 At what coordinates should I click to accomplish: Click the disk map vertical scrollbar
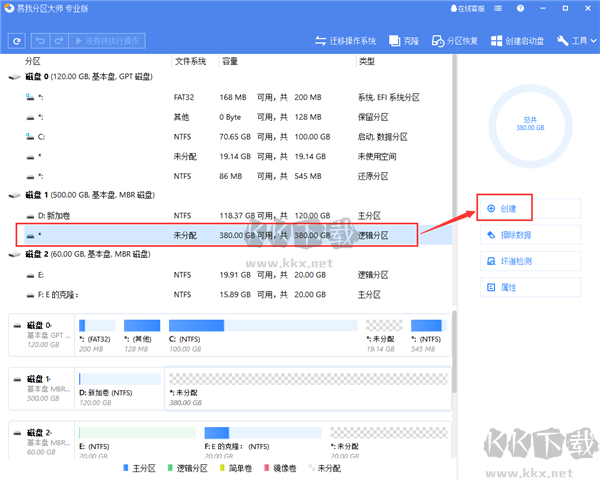(x=454, y=351)
